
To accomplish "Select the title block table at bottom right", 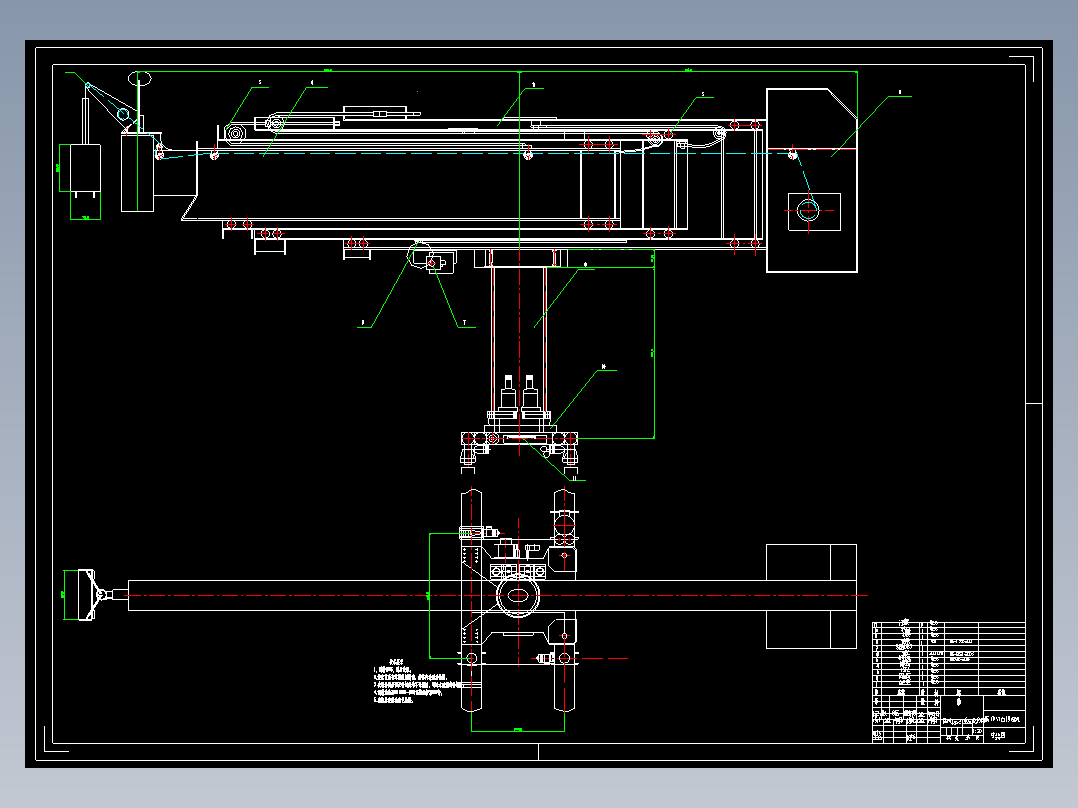I will (949, 720).
